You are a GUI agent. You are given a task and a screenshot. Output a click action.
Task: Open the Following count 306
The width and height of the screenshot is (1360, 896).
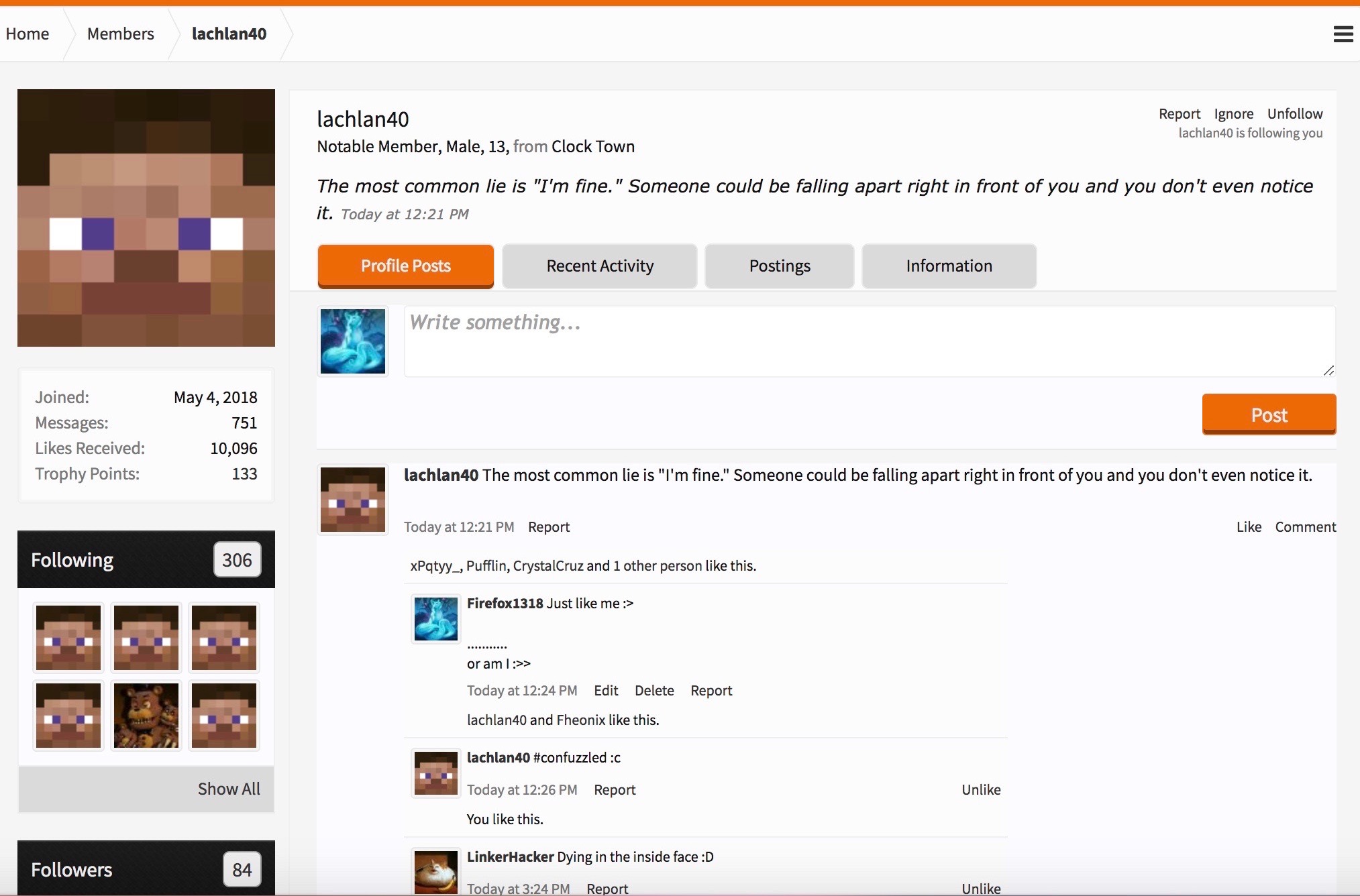click(x=238, y=560)
